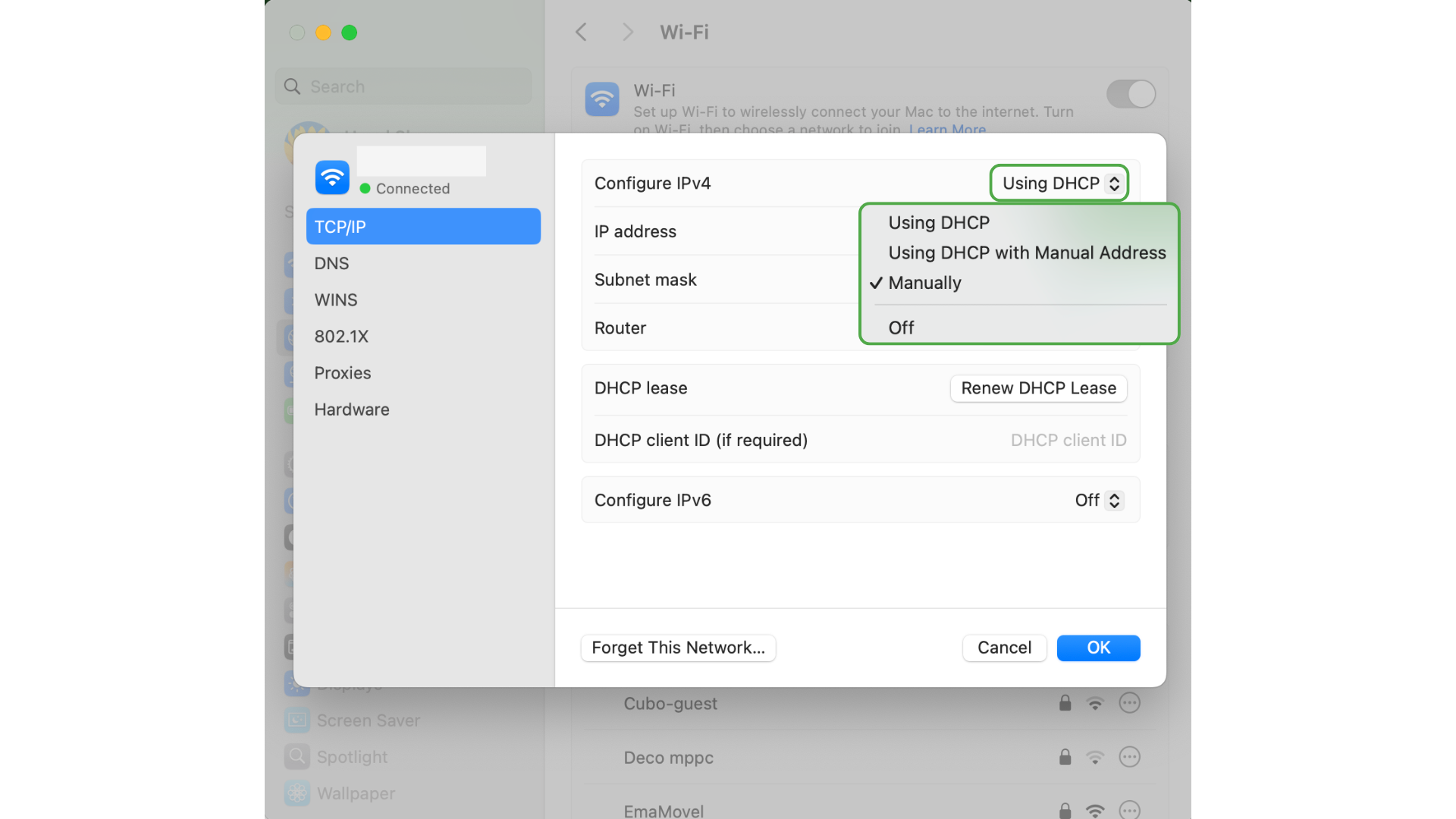
Task: Open the TCP/IP tab
Action: (x=423, y=227)
